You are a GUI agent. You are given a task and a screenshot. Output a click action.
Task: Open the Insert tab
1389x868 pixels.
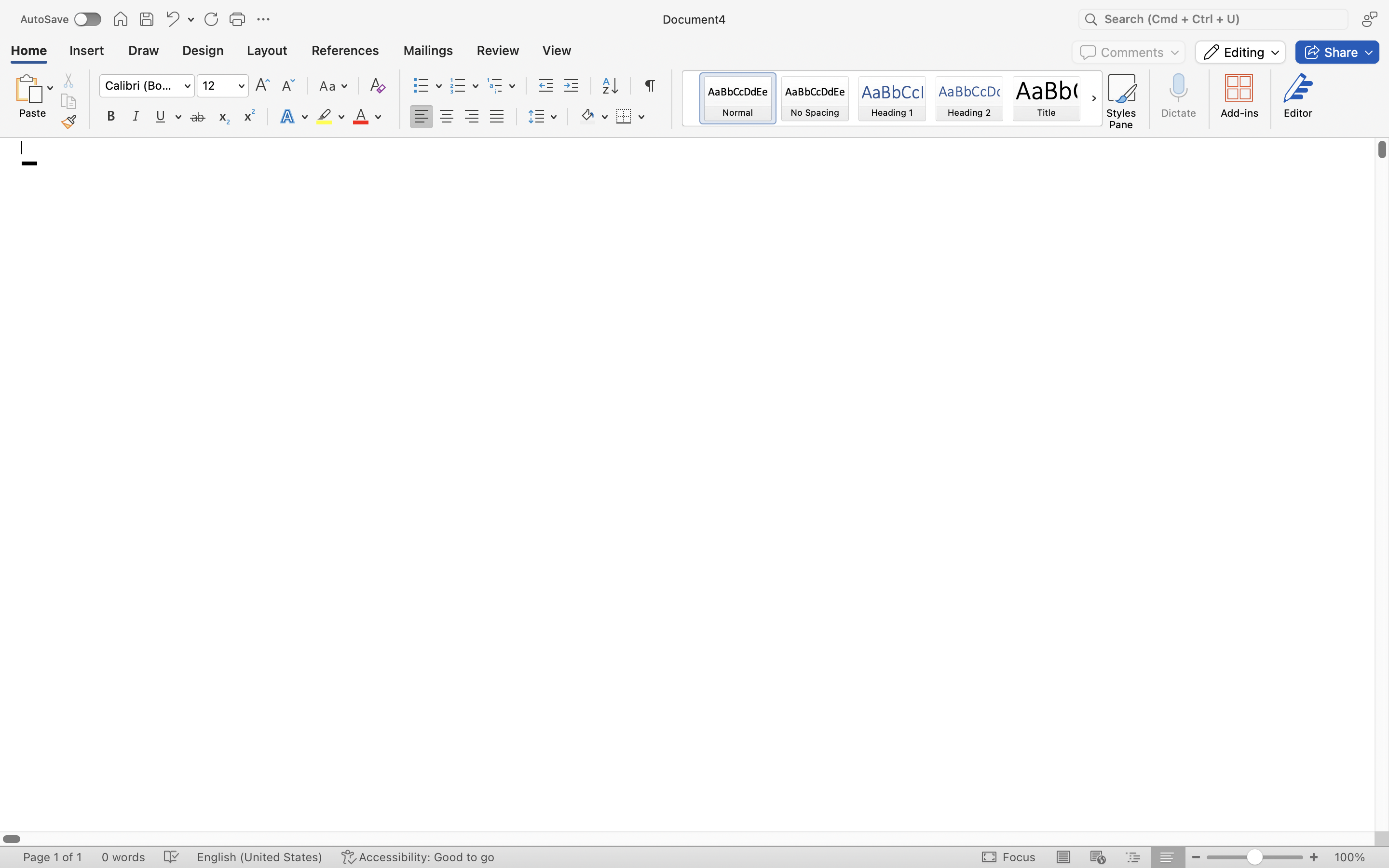87,51
